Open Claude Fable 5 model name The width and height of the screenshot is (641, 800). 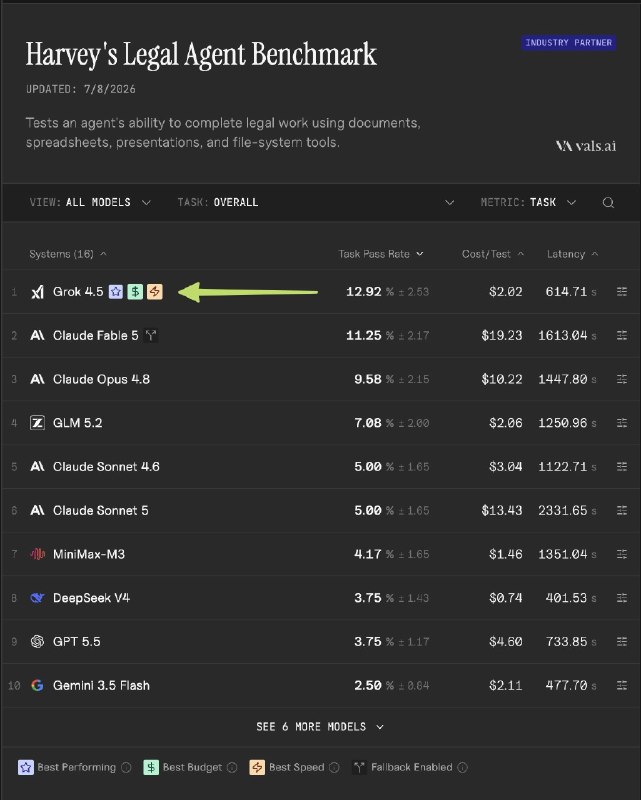pyautogui.click(x=95, y=335)
